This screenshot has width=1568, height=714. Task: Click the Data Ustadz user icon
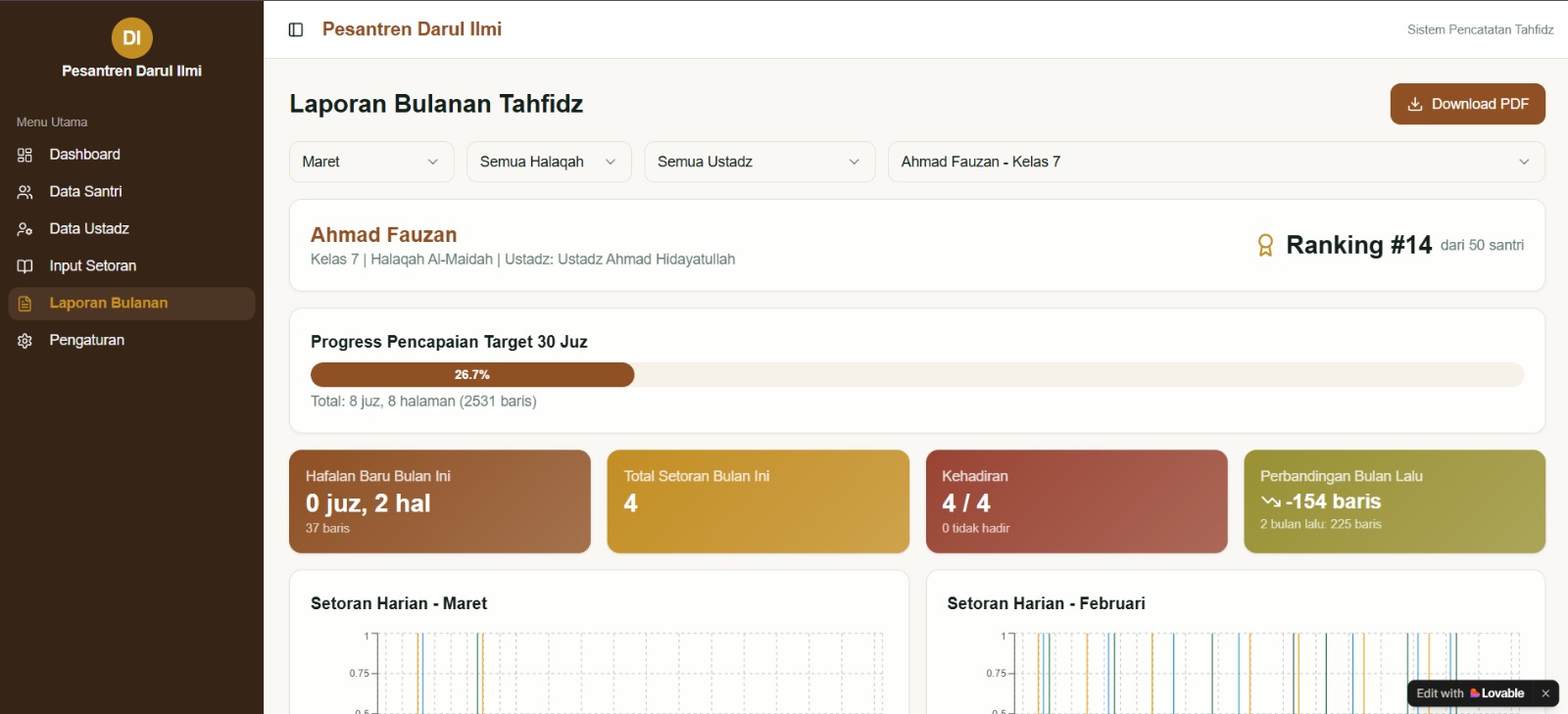[25, 229]
